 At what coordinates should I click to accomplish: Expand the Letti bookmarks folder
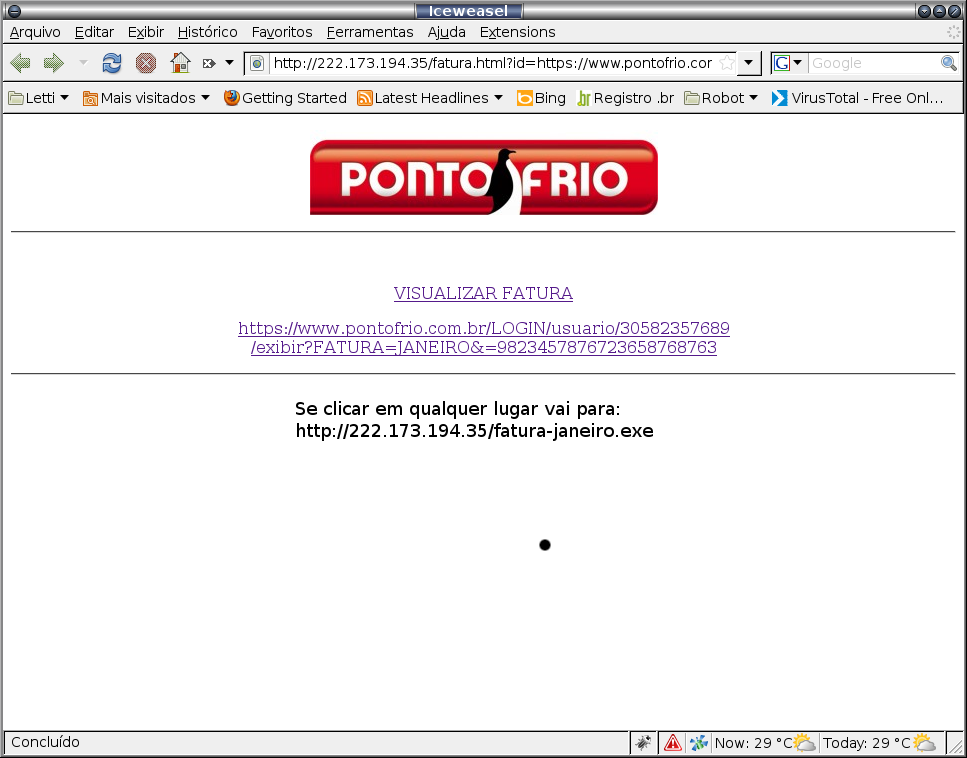click(38, 98)
